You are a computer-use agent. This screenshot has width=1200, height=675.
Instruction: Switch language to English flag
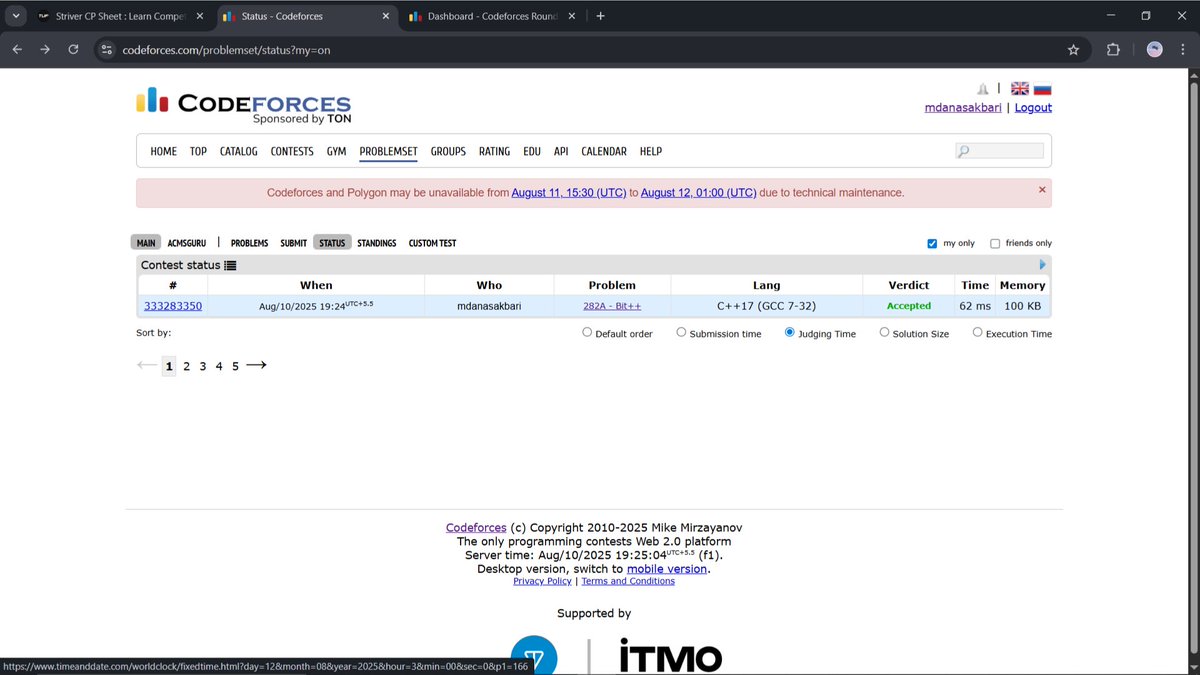1020,89
